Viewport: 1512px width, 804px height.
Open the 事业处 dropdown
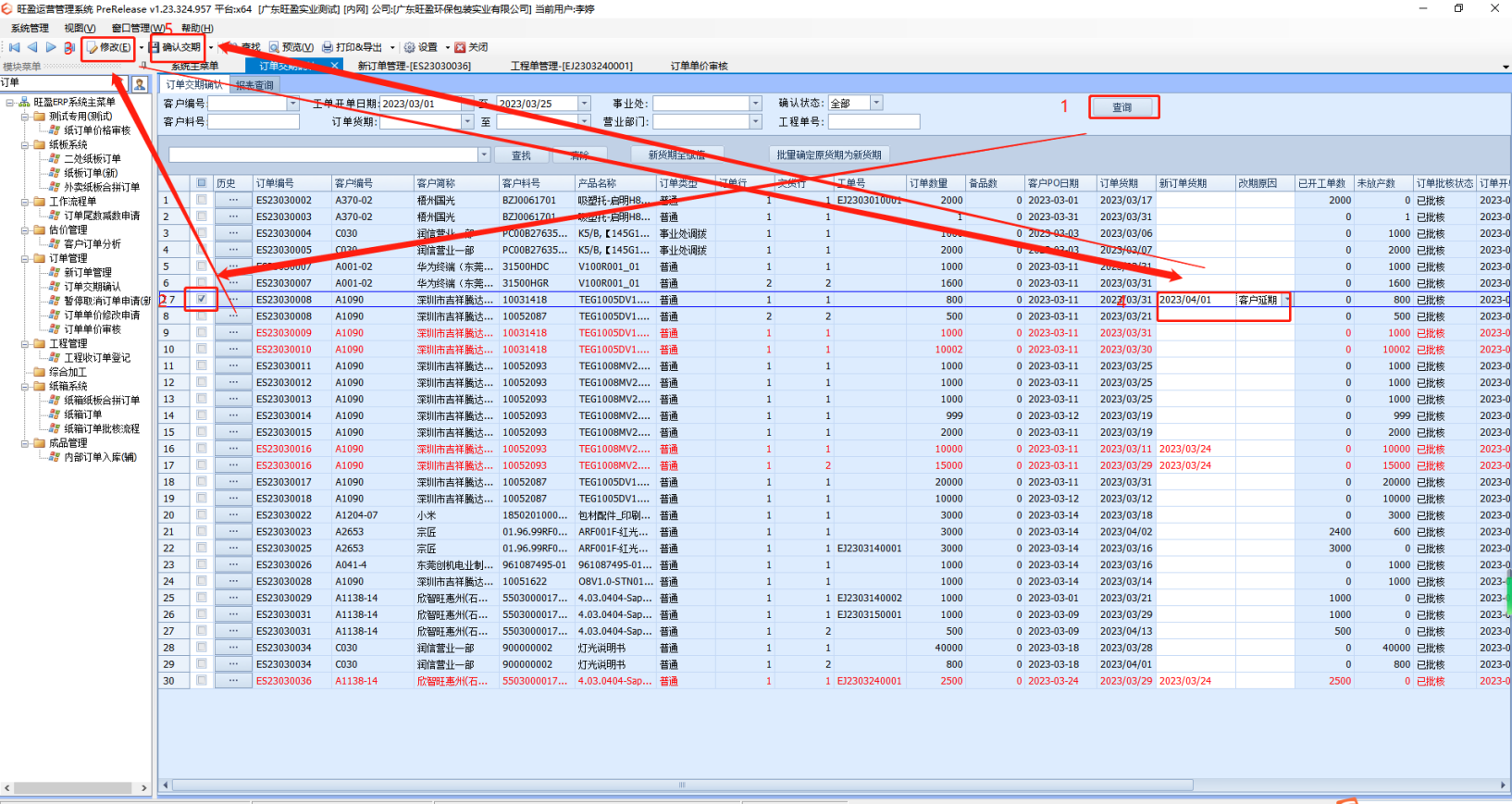[756, 104]
